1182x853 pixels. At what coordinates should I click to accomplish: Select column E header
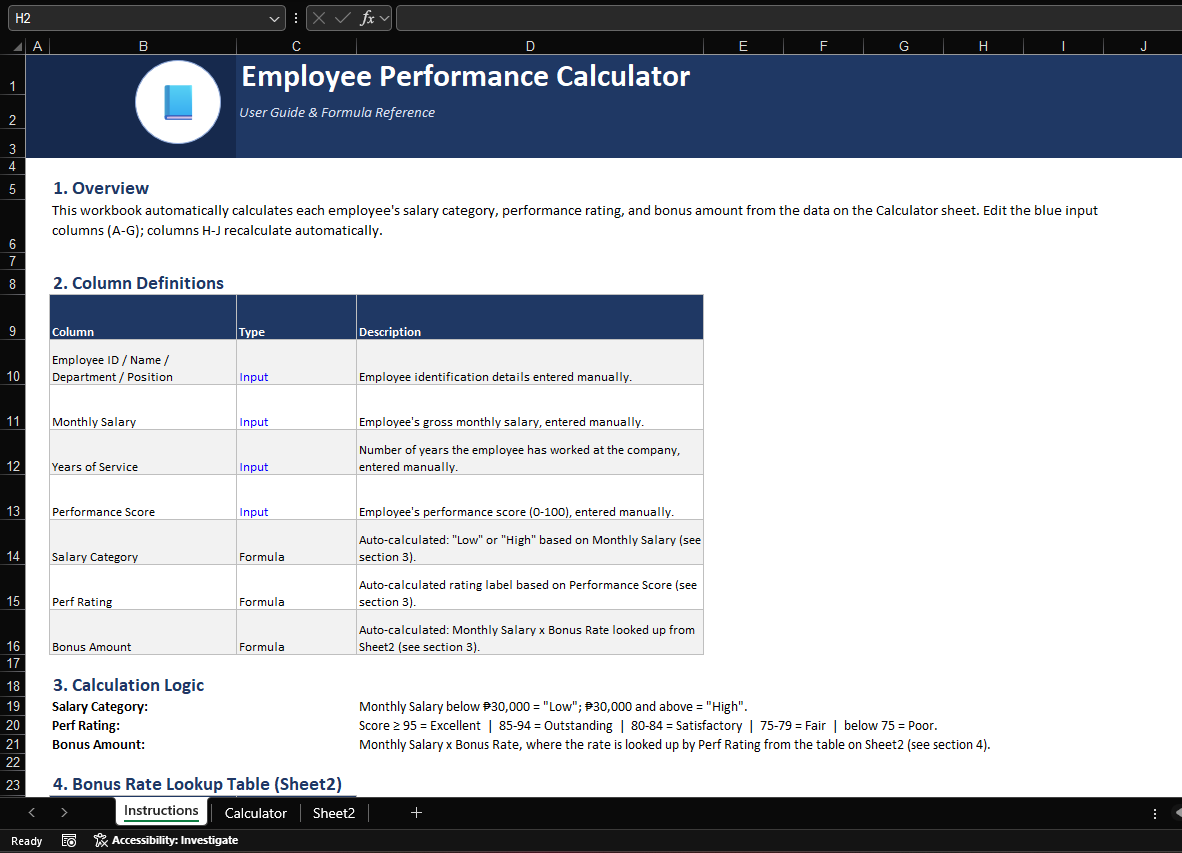coord(743,47)
